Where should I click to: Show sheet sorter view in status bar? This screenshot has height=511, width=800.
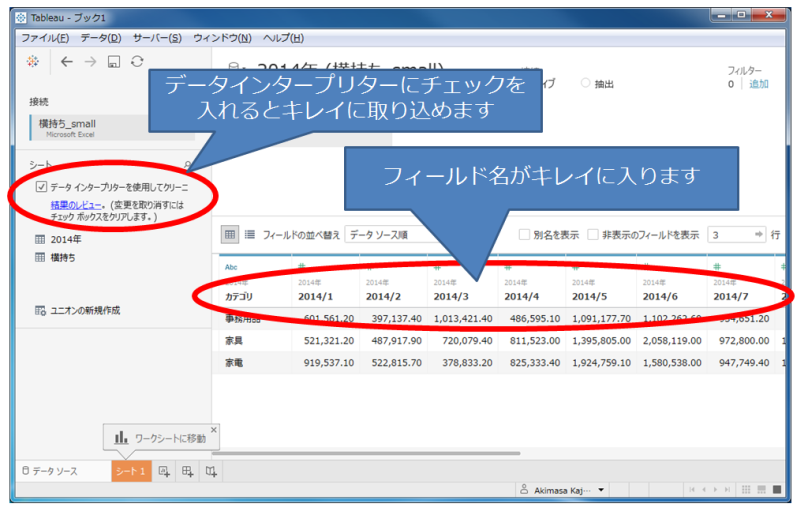pyautogui.click(x=746, y=490)
